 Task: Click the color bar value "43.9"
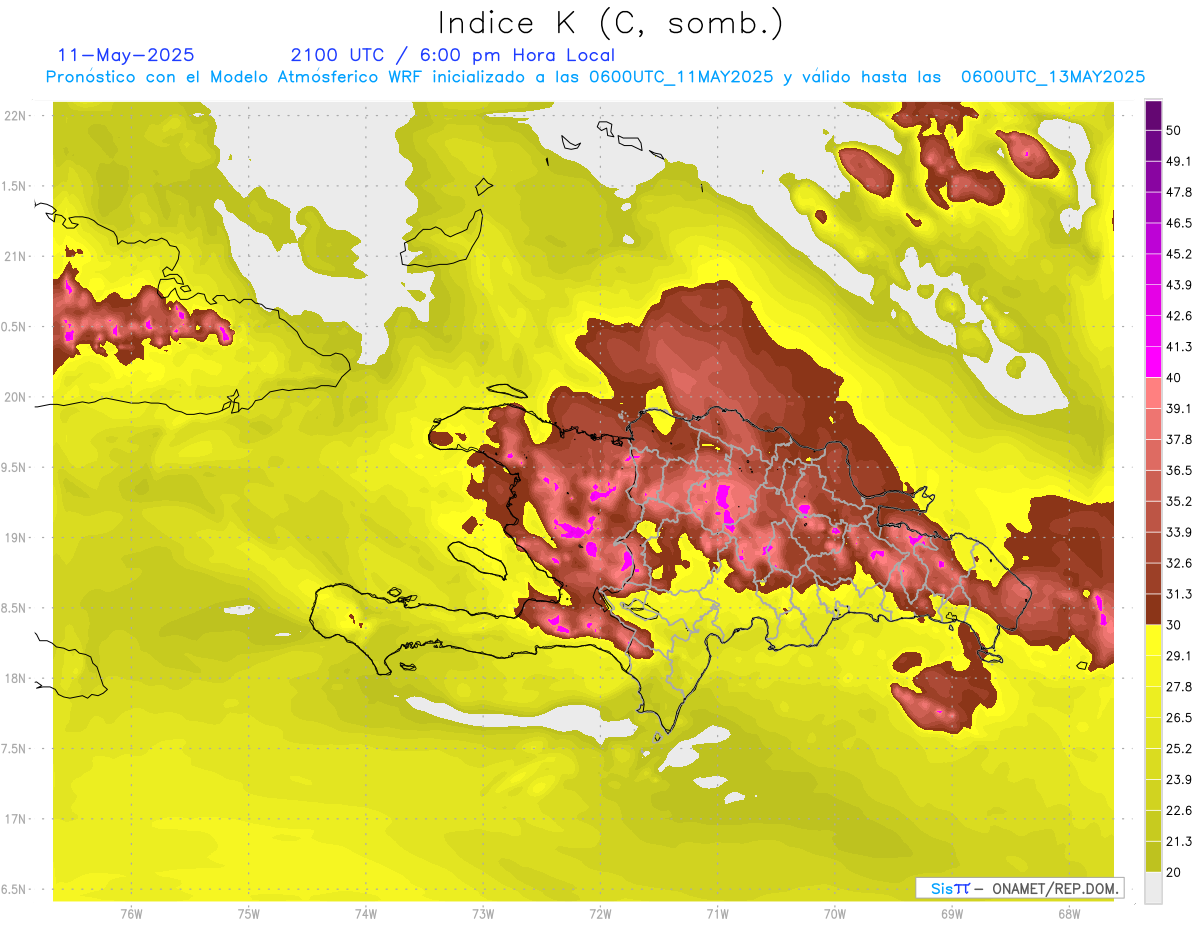pos(1179,285)
